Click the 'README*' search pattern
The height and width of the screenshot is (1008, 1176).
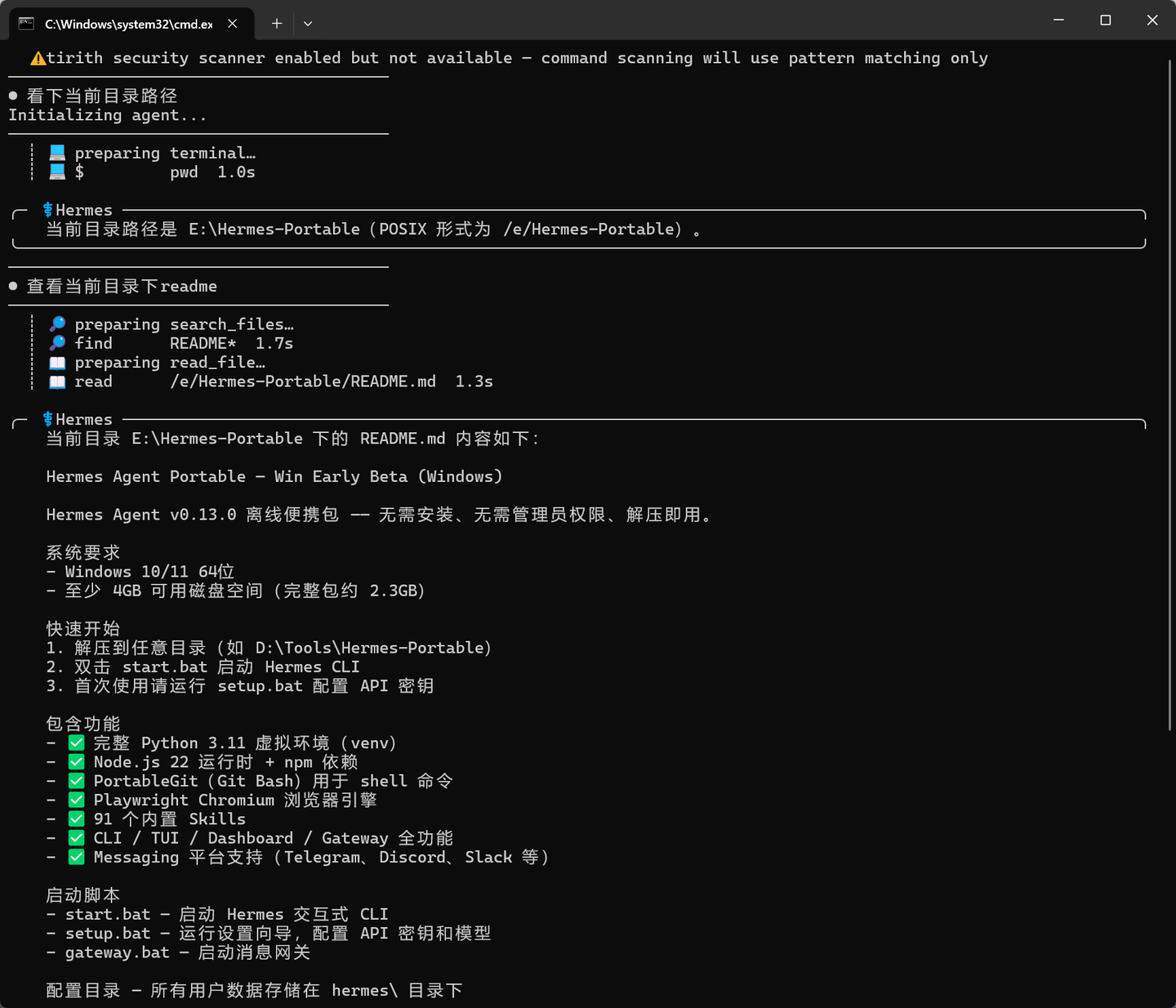click(x=203, y=343)
